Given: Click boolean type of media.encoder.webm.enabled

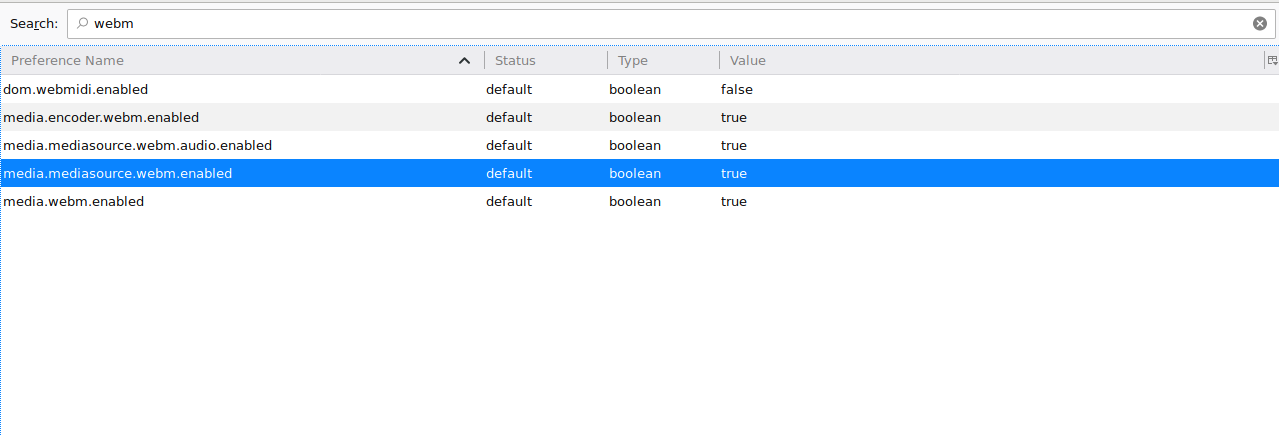Looking at the screenshot, I should (635, 117).
